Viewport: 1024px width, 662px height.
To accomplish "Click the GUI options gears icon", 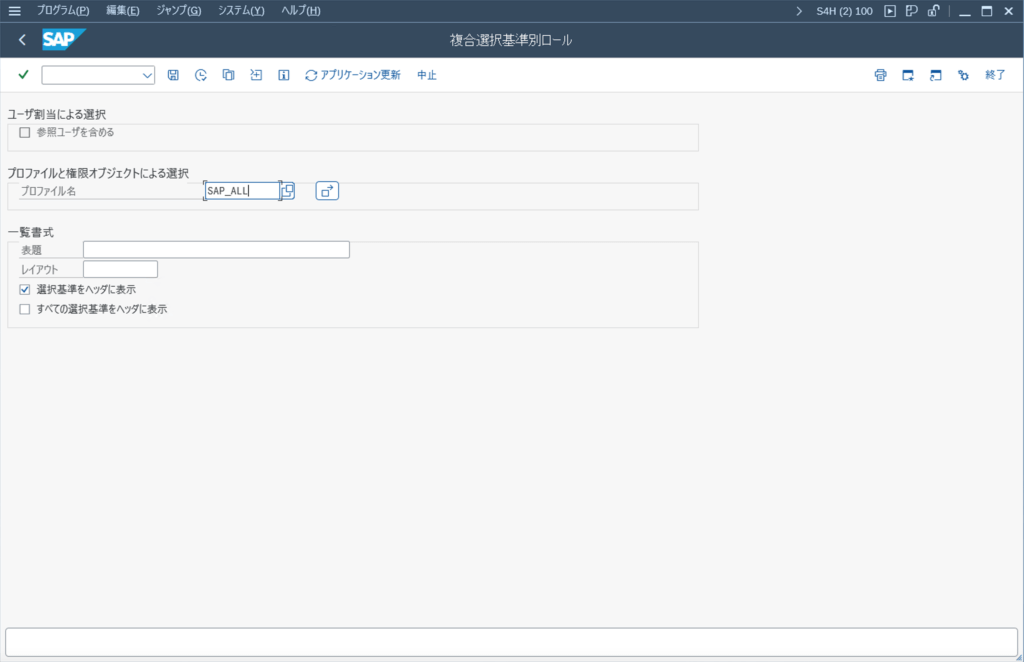I will point(963,74).
